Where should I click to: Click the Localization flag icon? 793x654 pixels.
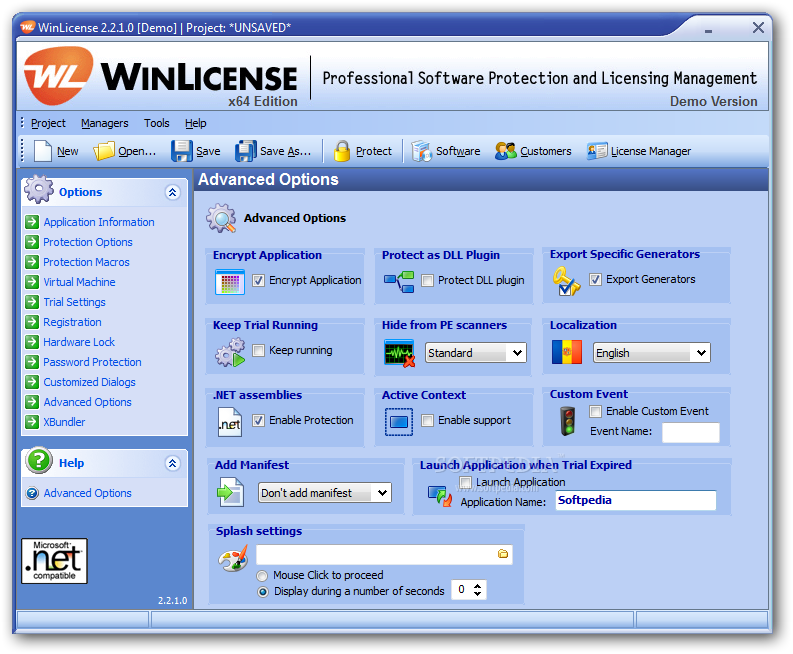click(566, 352)
